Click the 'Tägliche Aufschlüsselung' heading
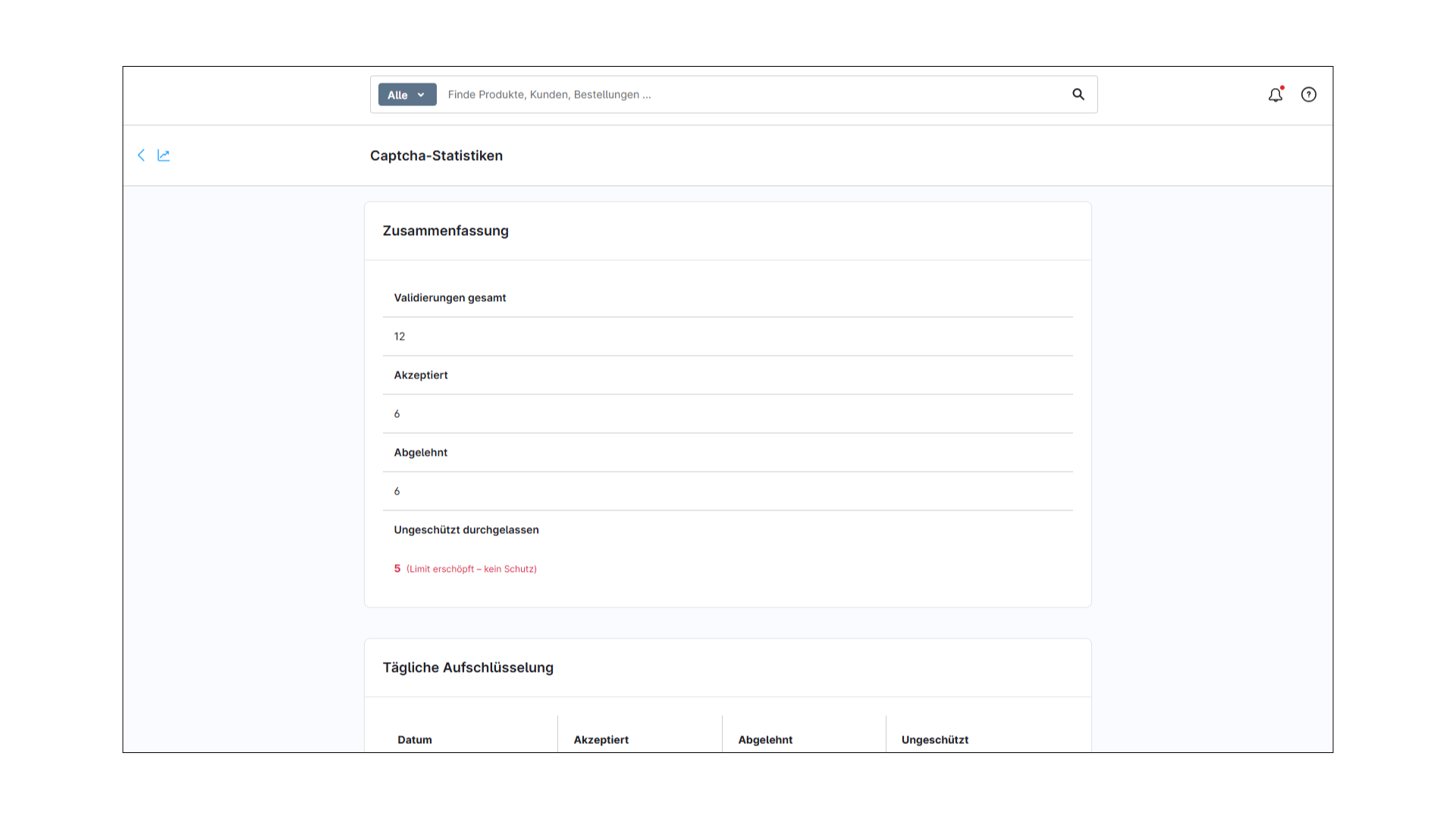The image size is (1456, 819). point(468,667)
